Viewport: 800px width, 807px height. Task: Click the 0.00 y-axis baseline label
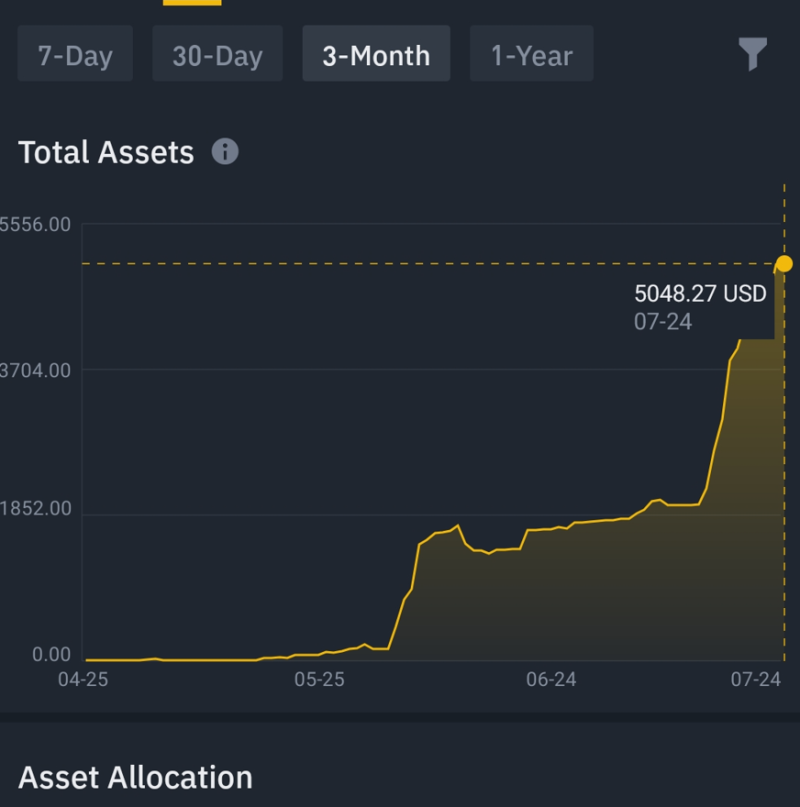tap(51, 655)
